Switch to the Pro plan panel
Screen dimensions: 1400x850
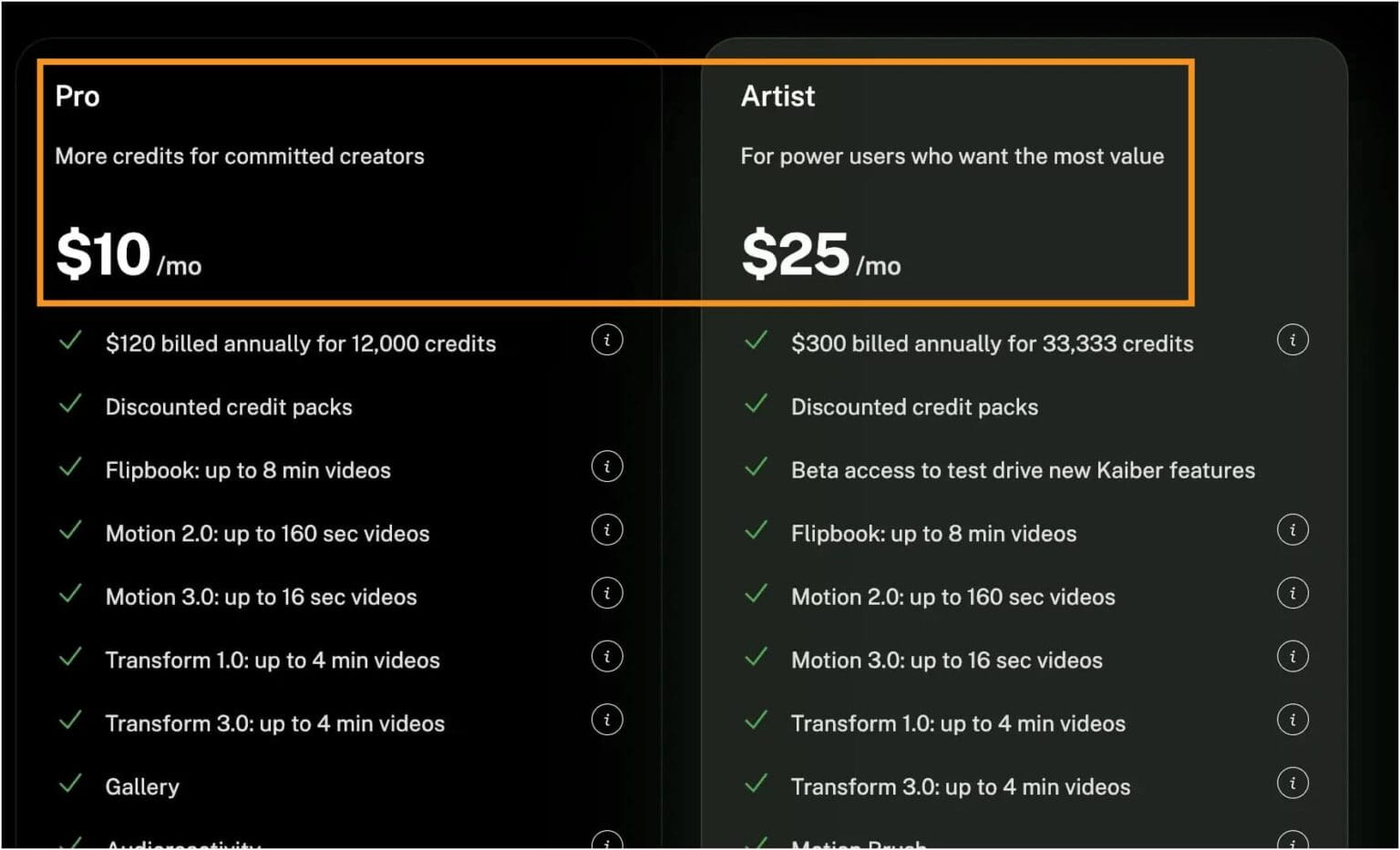click(77, 97)
